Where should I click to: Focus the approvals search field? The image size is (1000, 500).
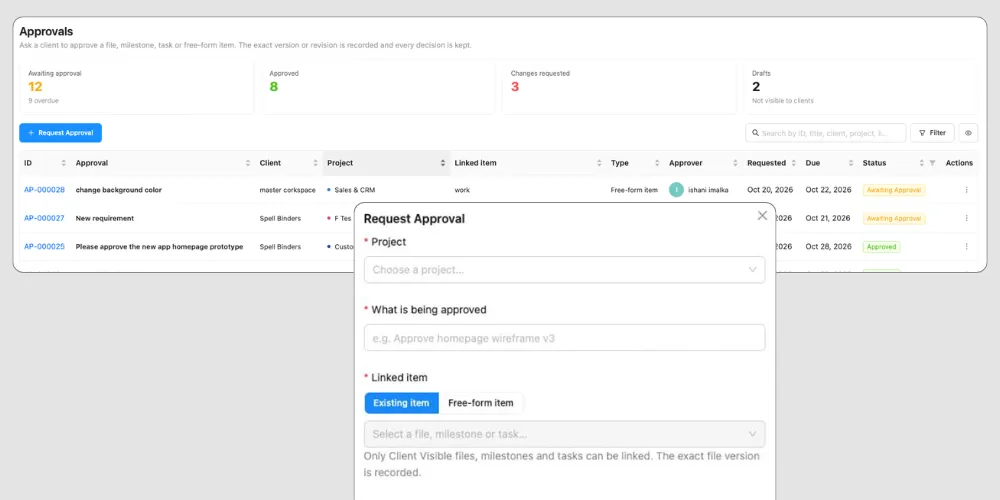[x=825, y=133]
